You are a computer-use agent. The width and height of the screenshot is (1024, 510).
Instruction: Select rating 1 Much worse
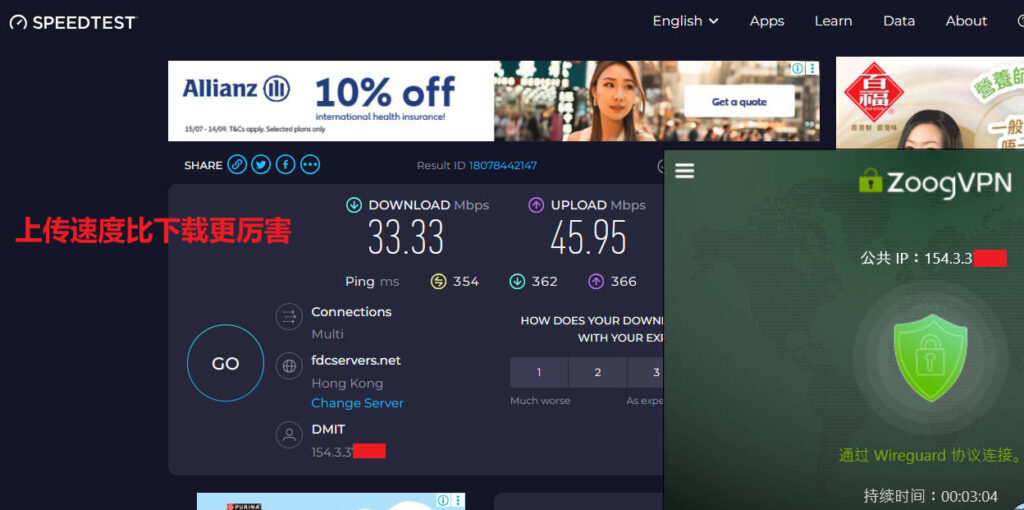point(538,372)
